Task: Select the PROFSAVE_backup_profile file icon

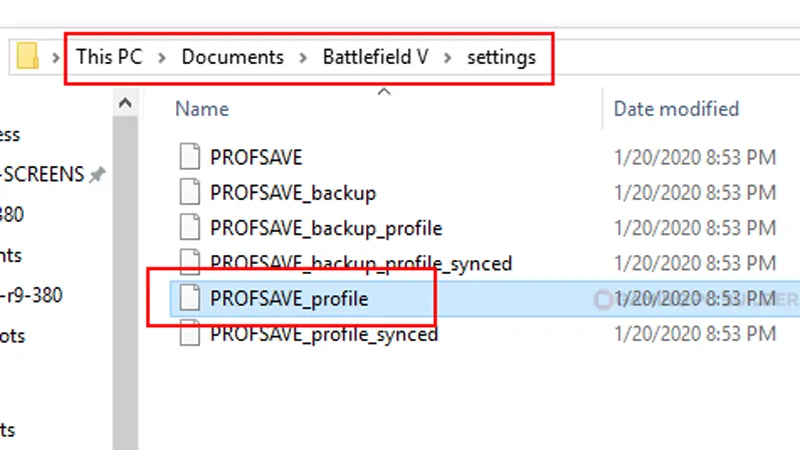Action: click(190, 227)
